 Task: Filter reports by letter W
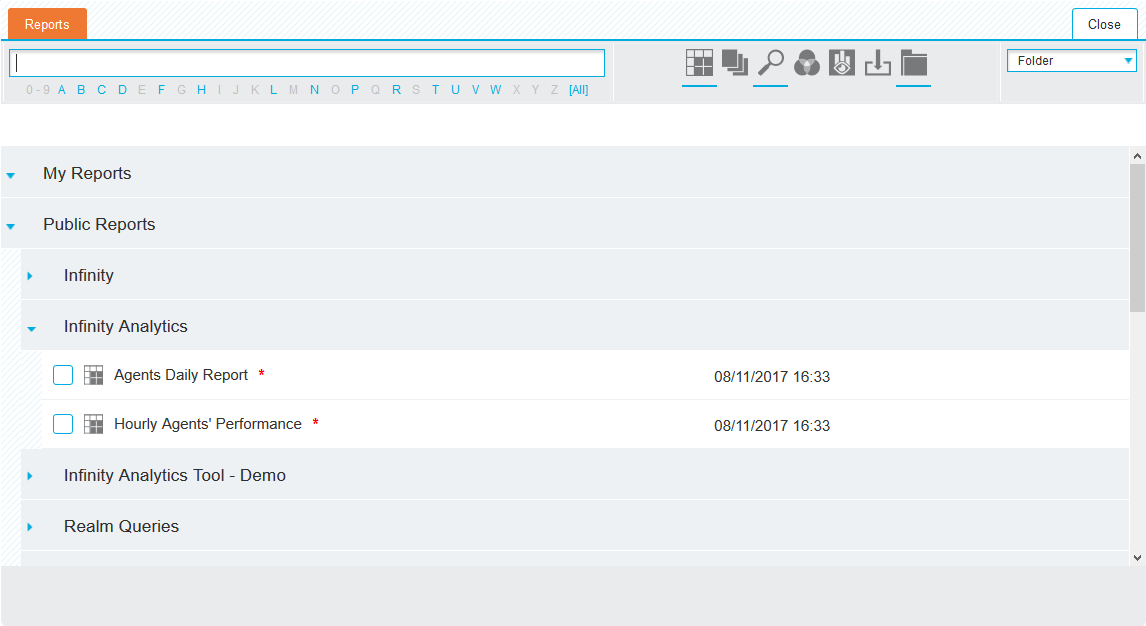pos(496,90)
